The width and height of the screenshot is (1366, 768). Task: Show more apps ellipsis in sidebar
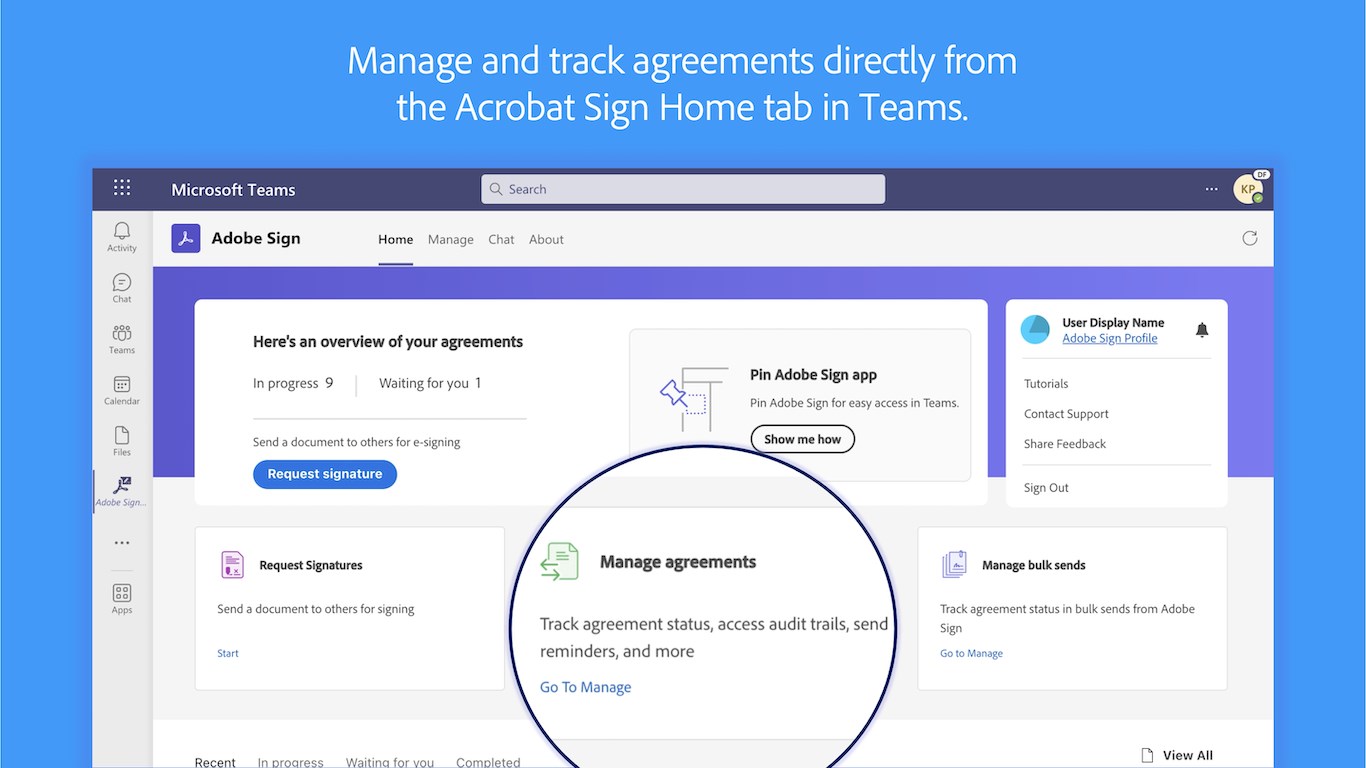[x=122, y=543]
